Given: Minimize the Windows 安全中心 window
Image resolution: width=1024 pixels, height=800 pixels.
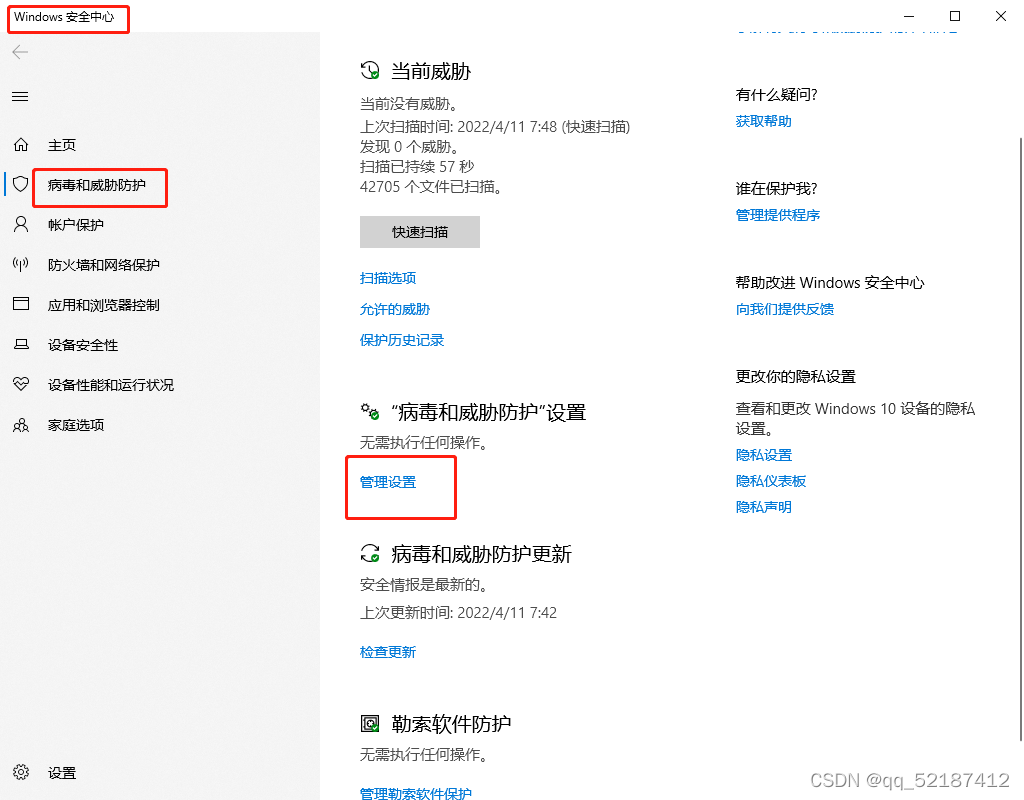Looking at the screenshot, I should (x=909, y=16).
